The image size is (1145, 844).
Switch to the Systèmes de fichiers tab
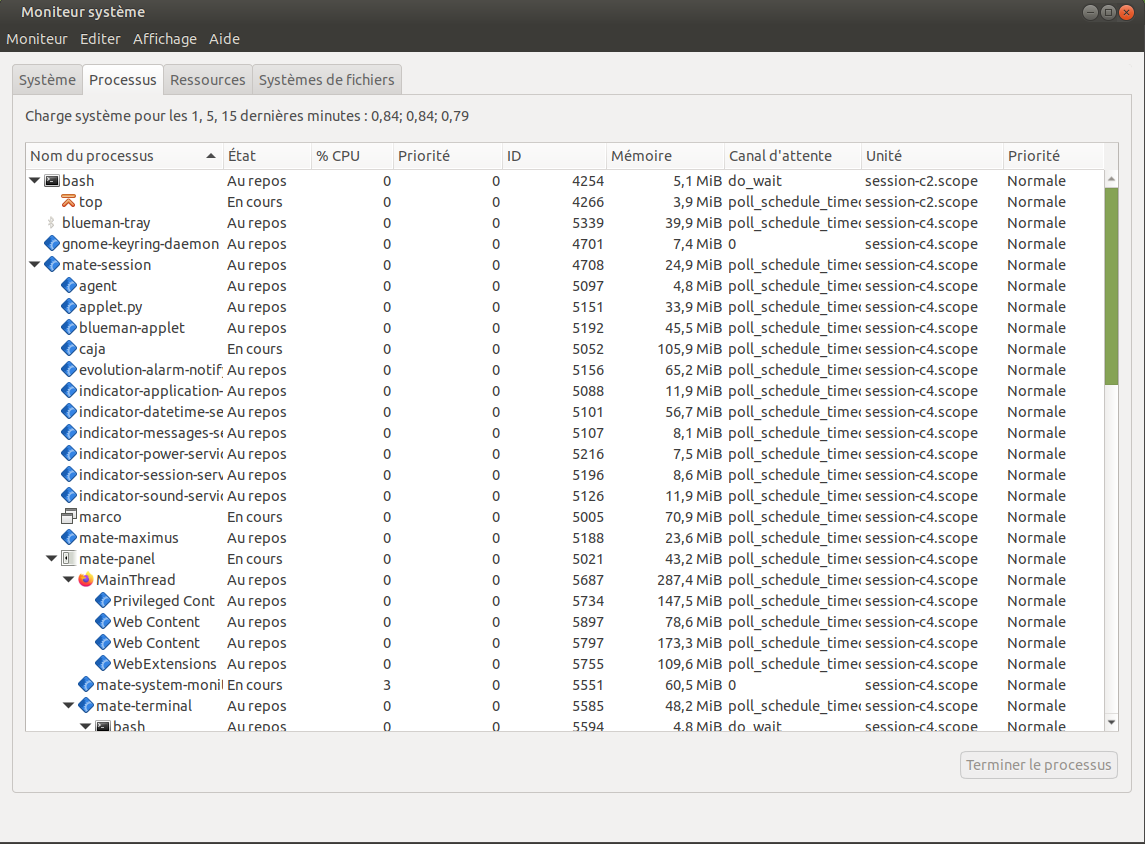pos(327,80)
